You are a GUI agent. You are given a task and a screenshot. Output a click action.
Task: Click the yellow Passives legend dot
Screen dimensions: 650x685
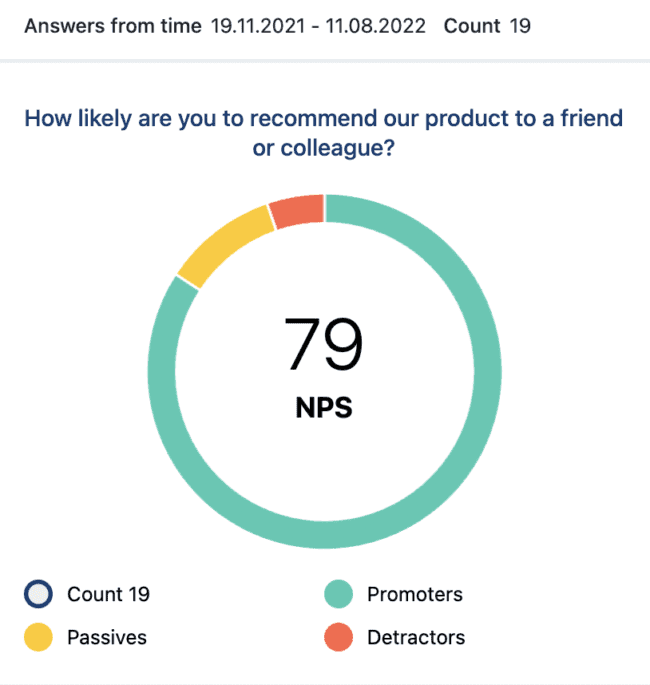38,637
